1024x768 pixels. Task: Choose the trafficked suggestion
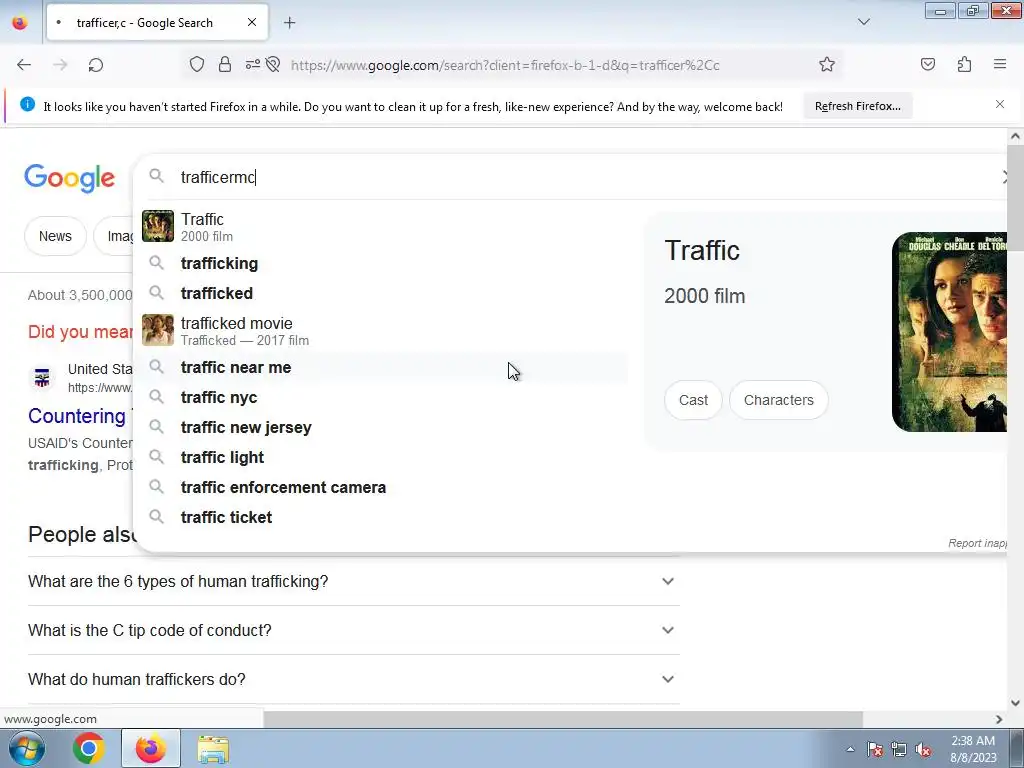[381, 293]
